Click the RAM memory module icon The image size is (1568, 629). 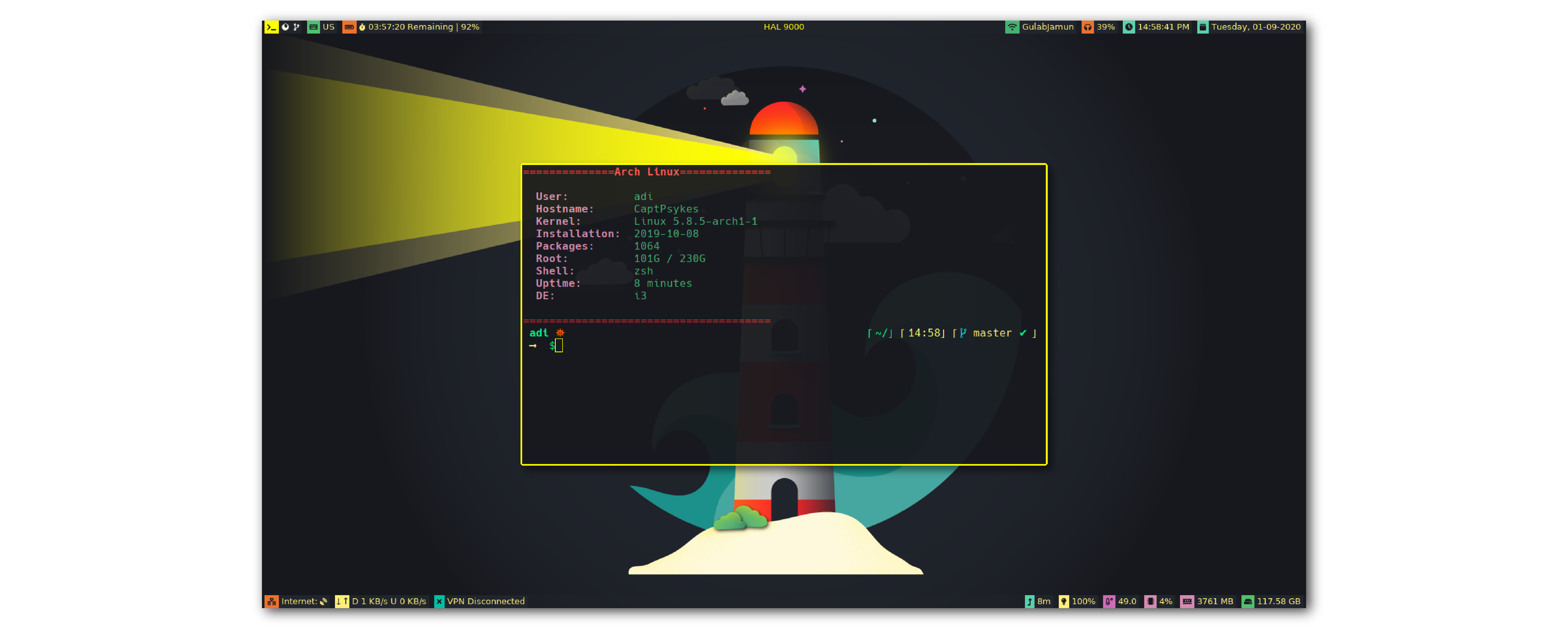(x=1187, y=601)
